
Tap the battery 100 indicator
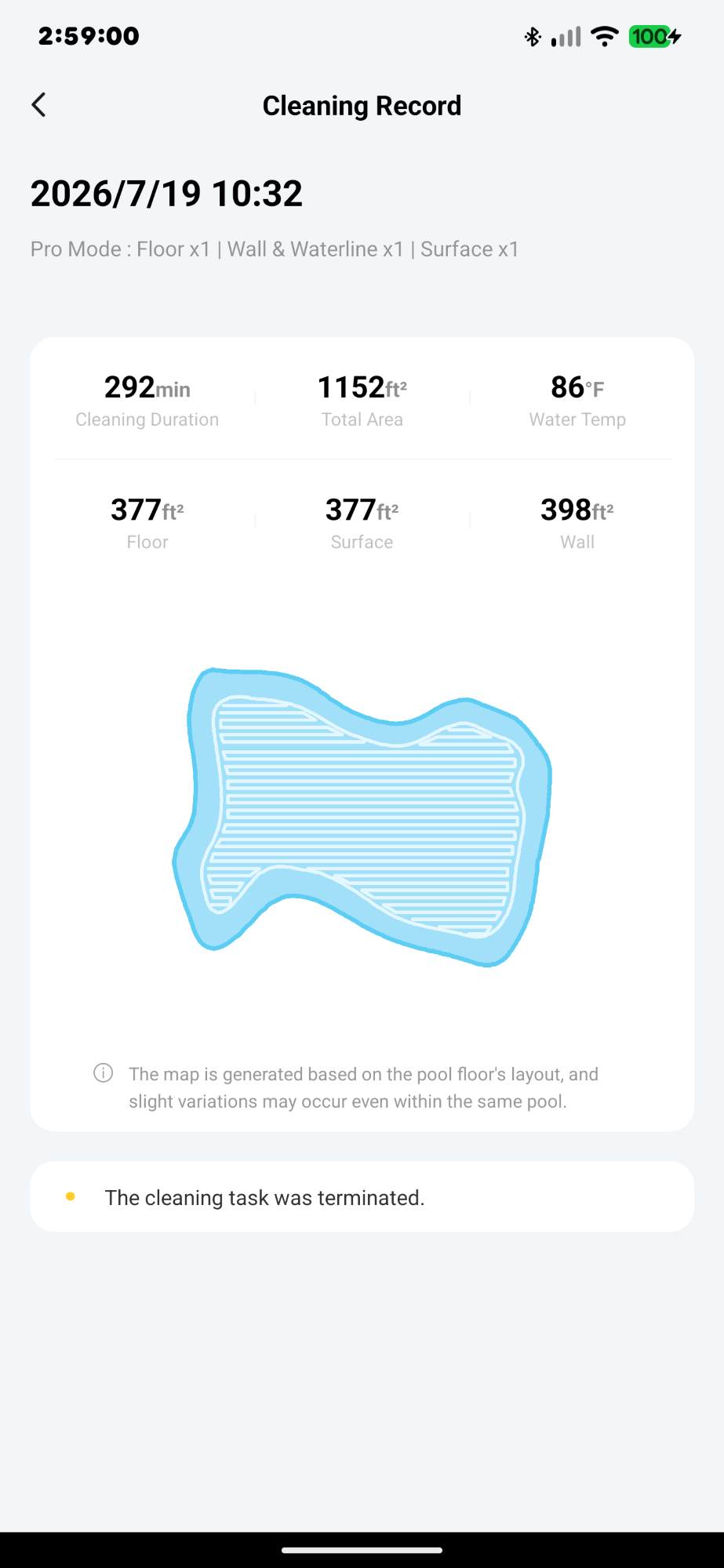pyautogui.click(x=655, y=36)
